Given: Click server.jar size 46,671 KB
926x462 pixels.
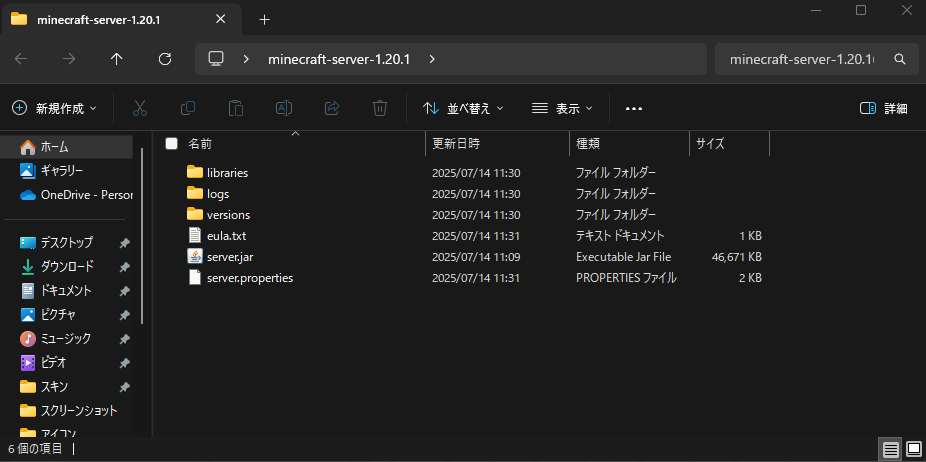Looking at the screenshot, I should (737, 257).
